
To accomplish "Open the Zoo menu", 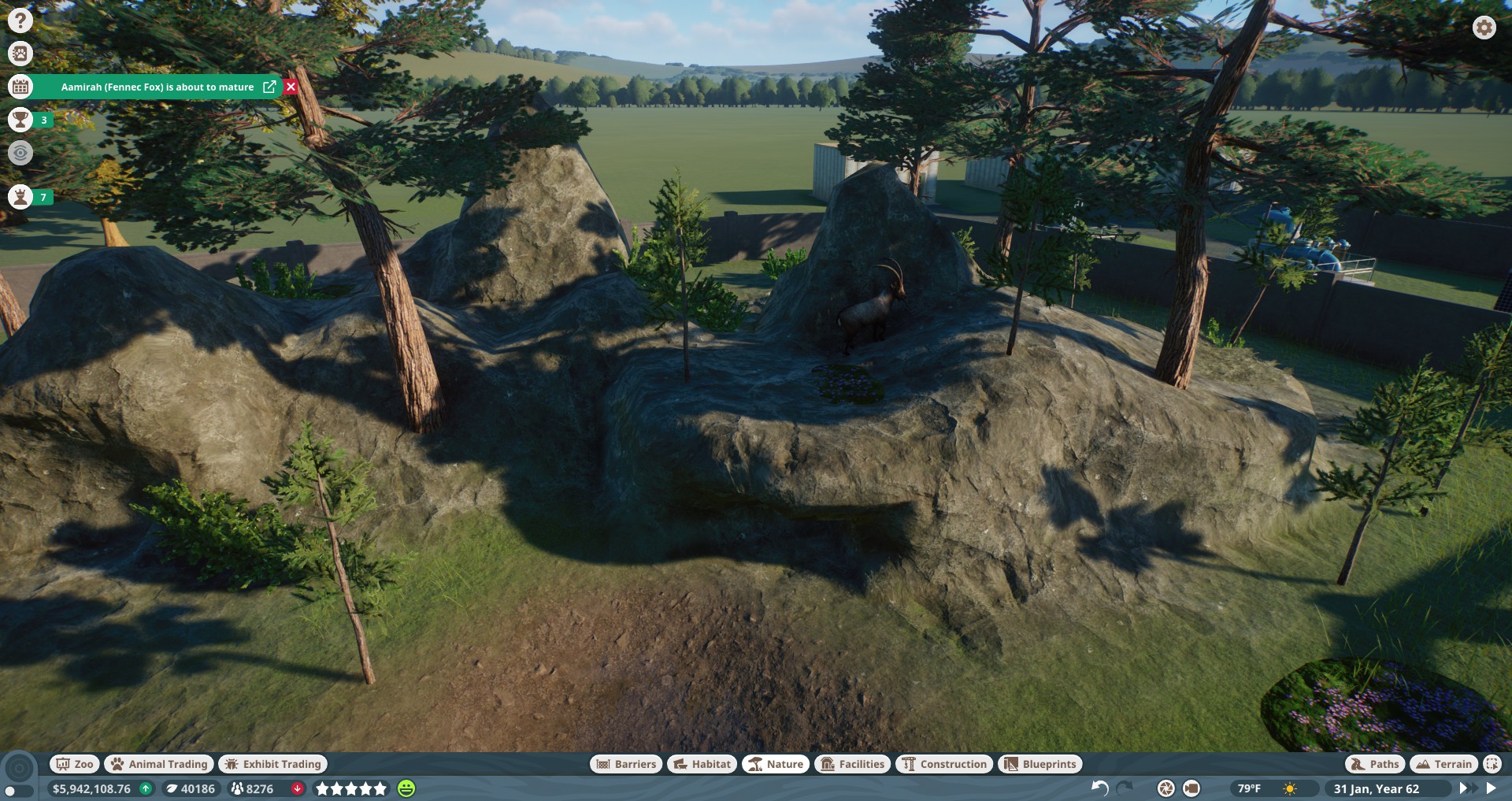I will coord(75,764).
